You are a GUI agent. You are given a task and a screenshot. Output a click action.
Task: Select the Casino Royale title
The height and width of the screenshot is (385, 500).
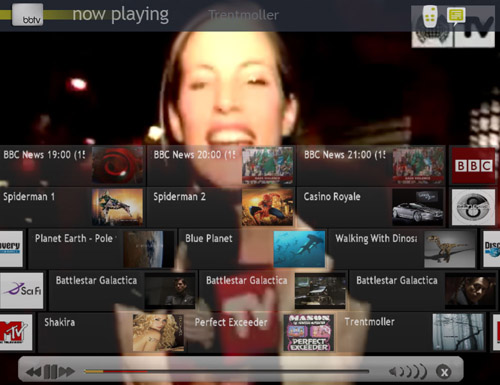[332, 197]
